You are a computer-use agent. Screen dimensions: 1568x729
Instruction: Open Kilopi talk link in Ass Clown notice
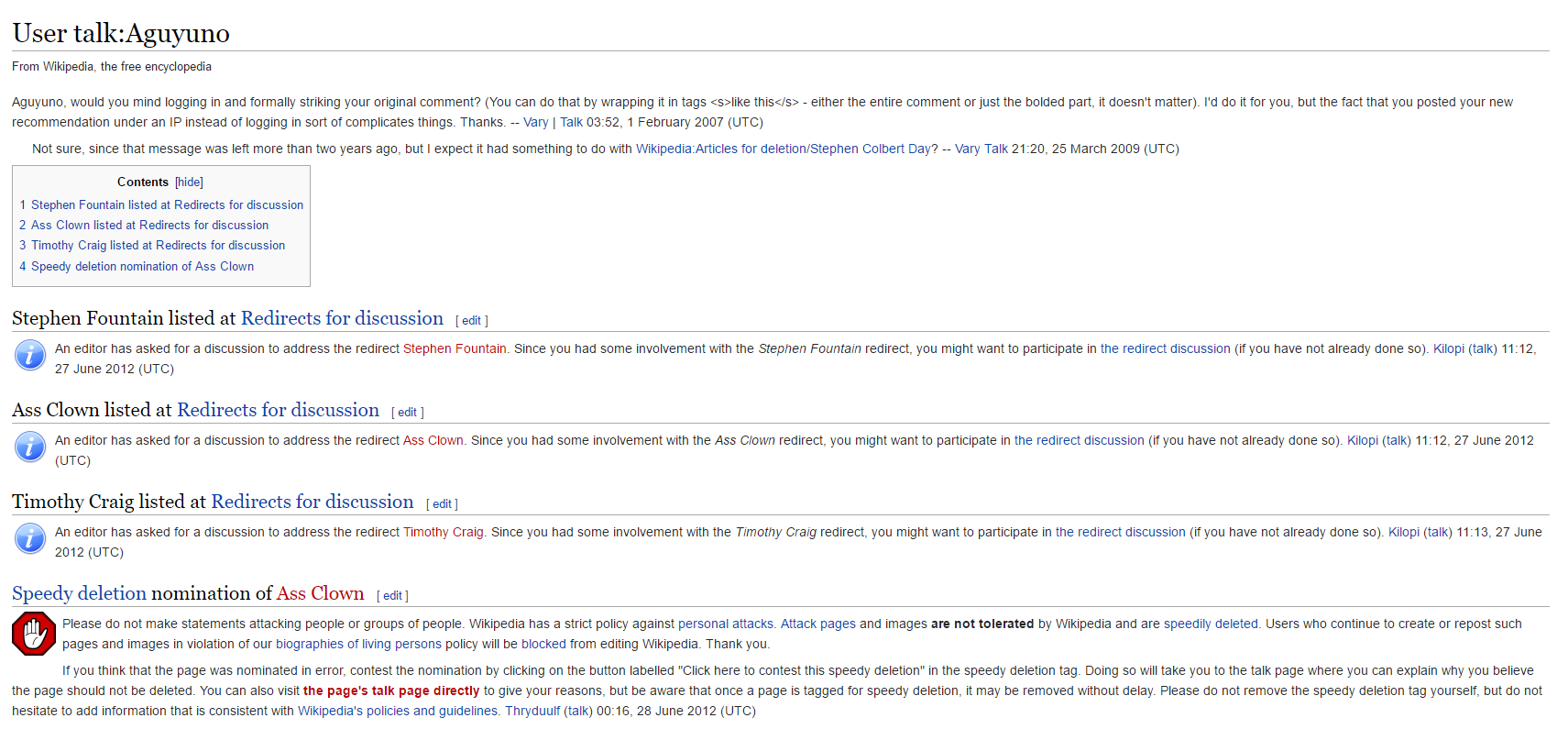coord(1397,440)
